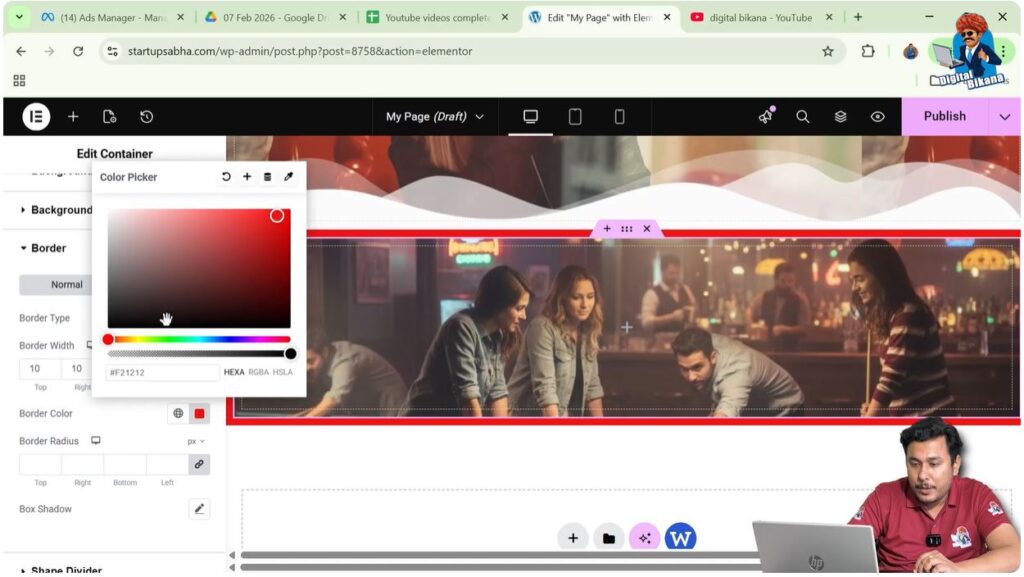Open the Structure layers icon
This screenshot has height=577, width=1024.
[x=840, y=117]
